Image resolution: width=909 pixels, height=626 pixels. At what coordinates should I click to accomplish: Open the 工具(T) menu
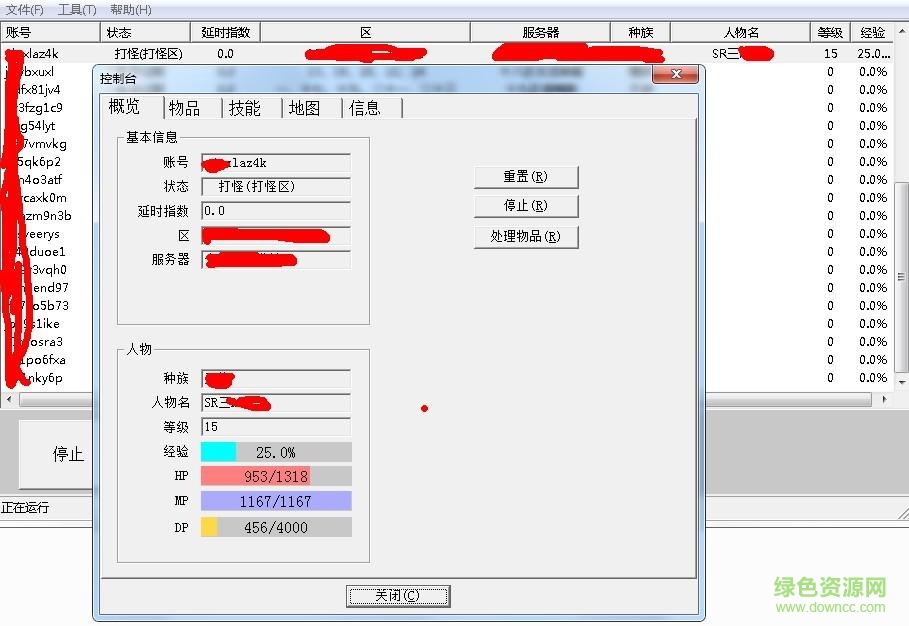click(76, 8)
